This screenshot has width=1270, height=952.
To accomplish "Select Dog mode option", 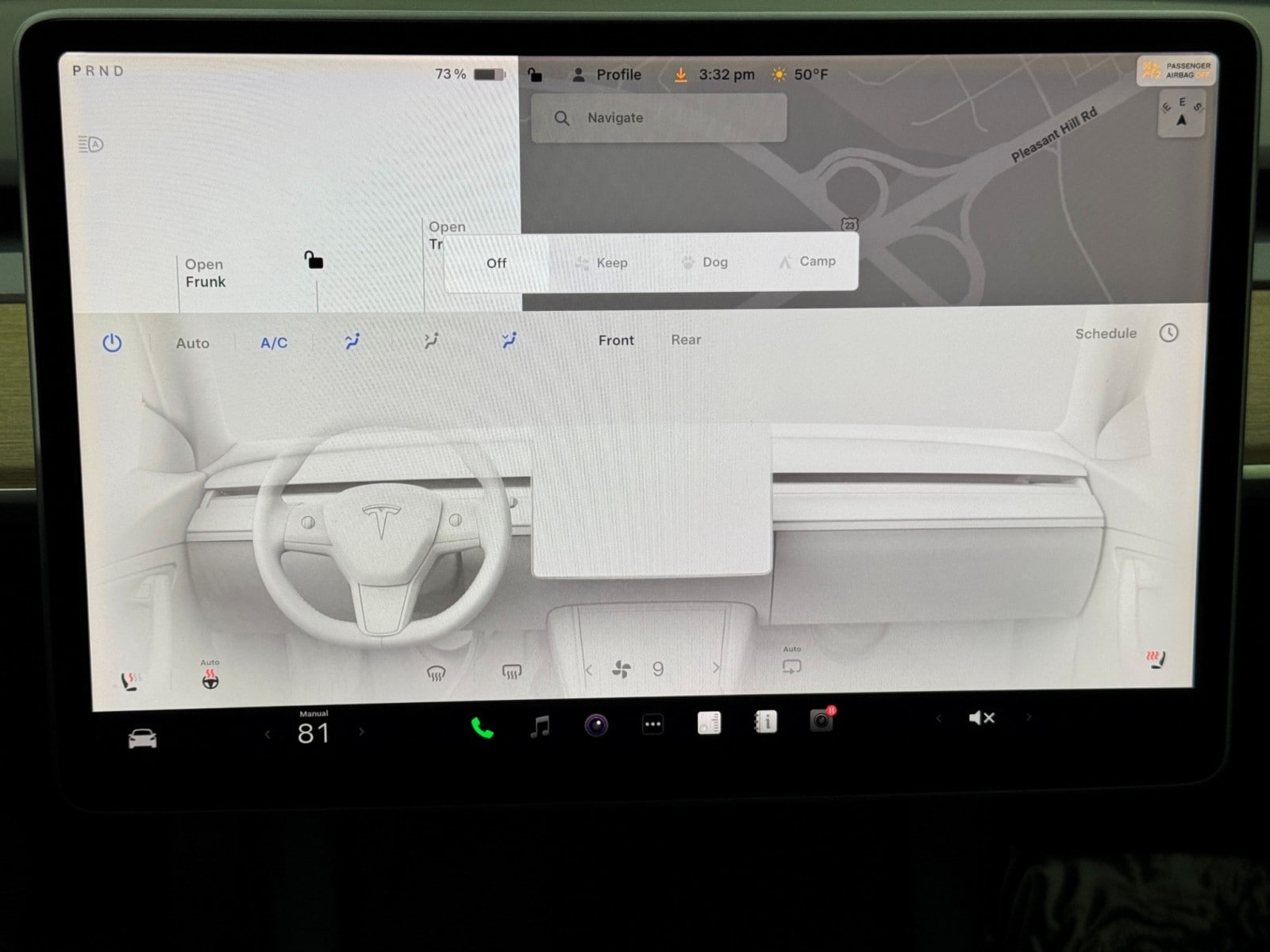I will click(705, 262).
